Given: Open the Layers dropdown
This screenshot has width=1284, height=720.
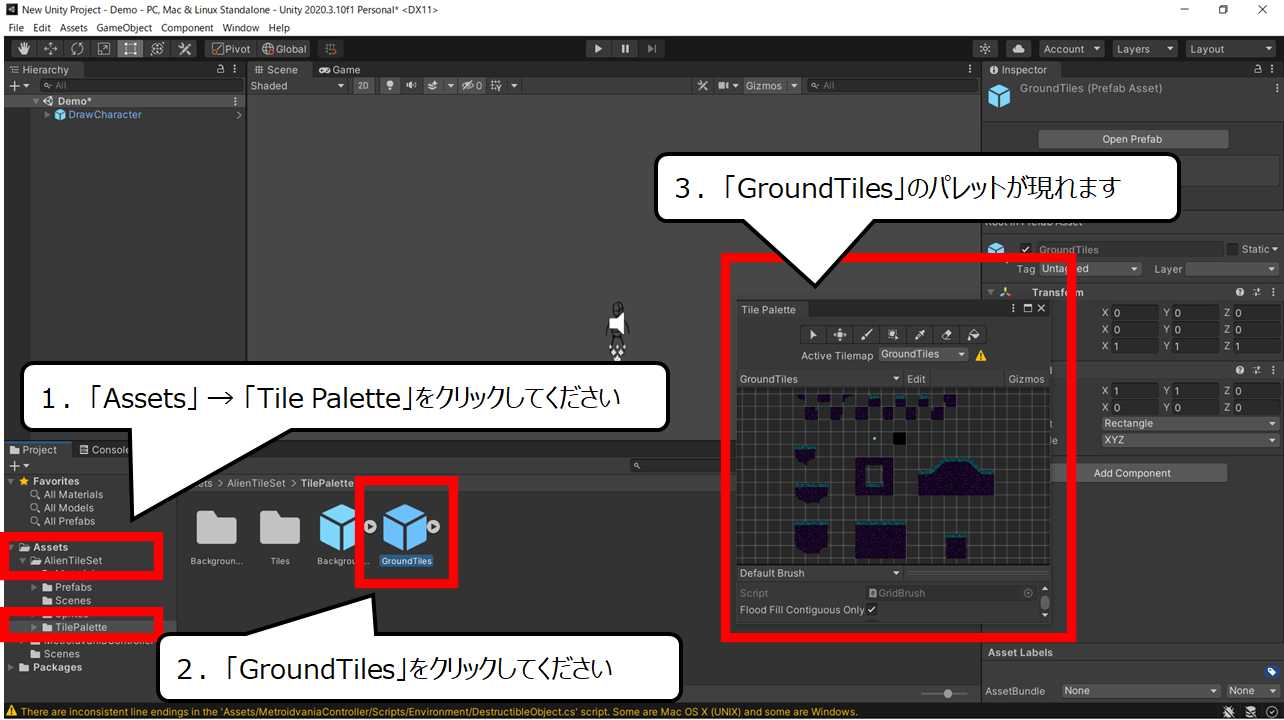Looking at the screenshot, I should pos(1144,49).
